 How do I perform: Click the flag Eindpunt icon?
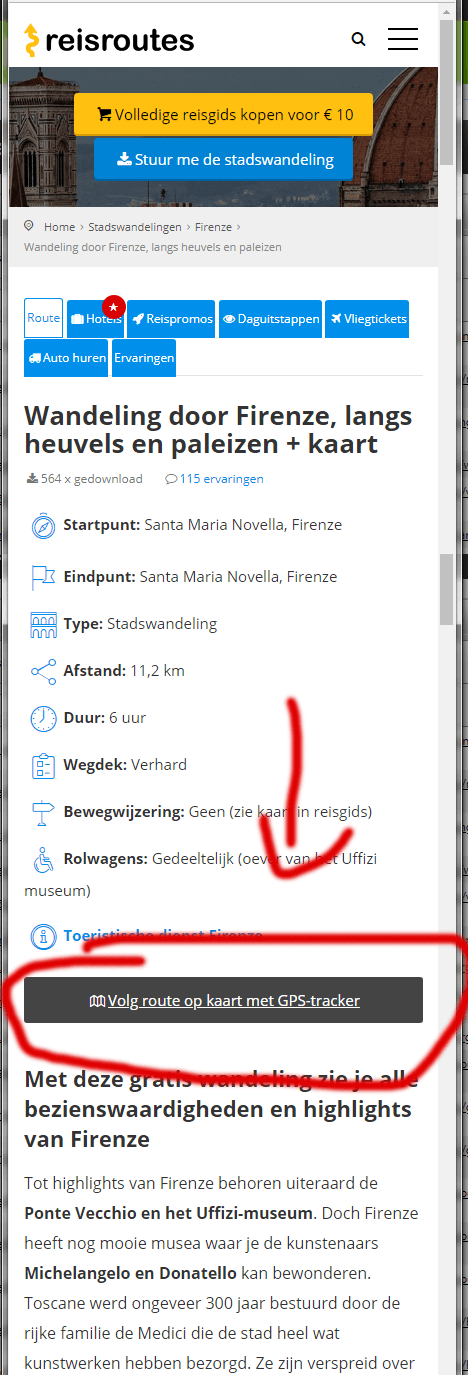[43, 577]
